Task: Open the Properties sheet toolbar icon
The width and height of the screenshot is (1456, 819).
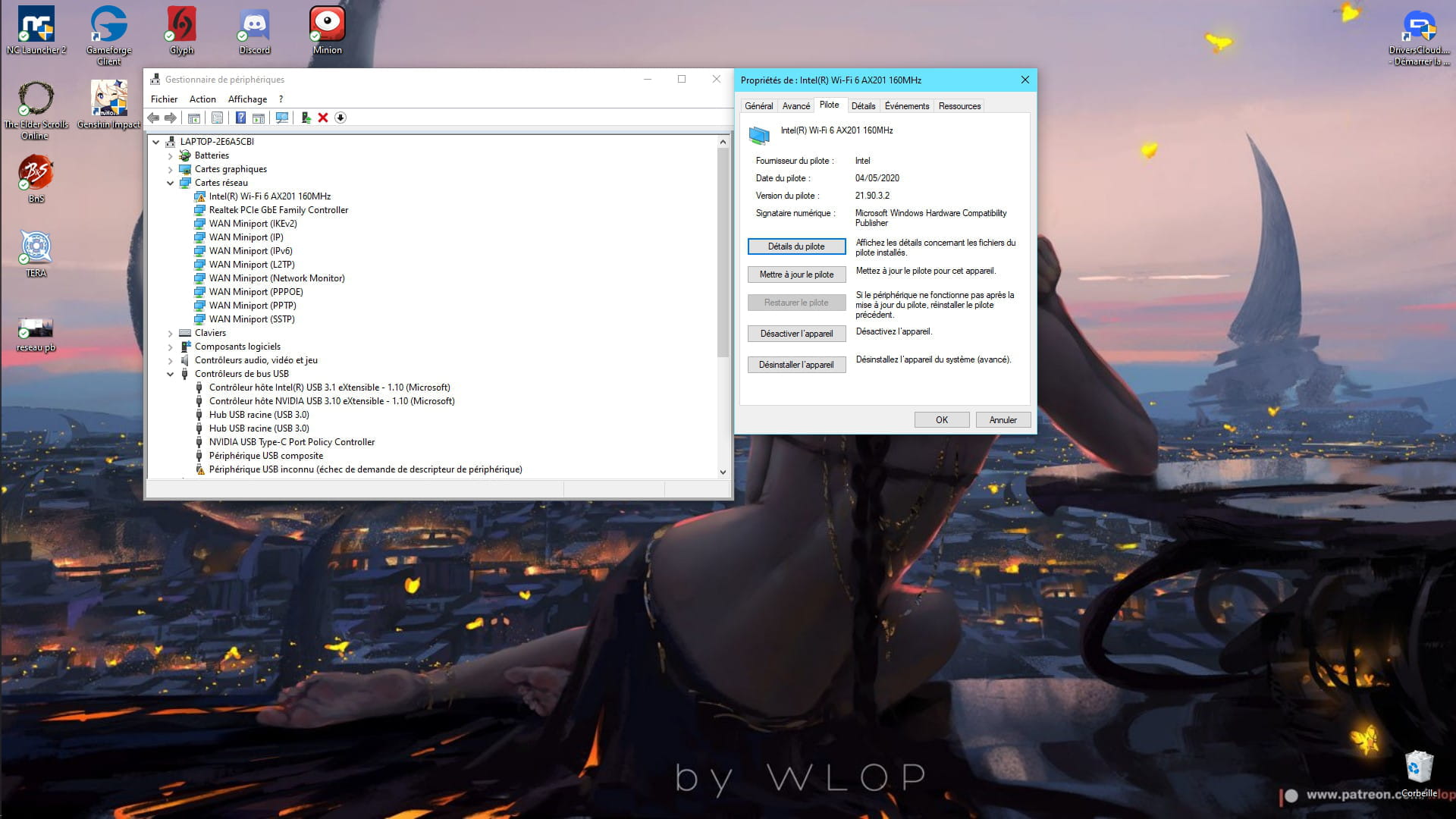Action: pos(218,118)
